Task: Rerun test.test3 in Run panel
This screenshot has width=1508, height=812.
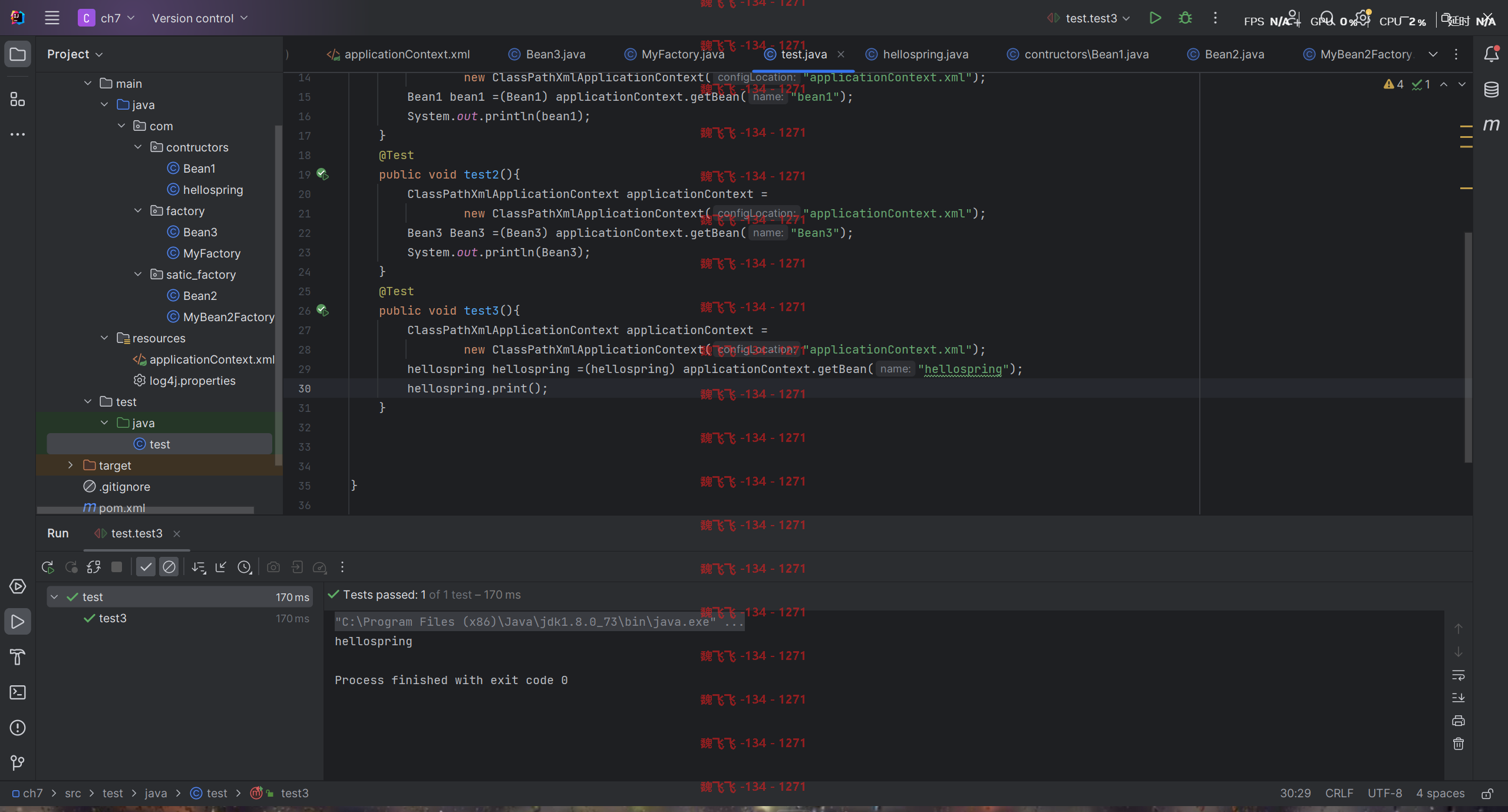Action: click(48, 567)
